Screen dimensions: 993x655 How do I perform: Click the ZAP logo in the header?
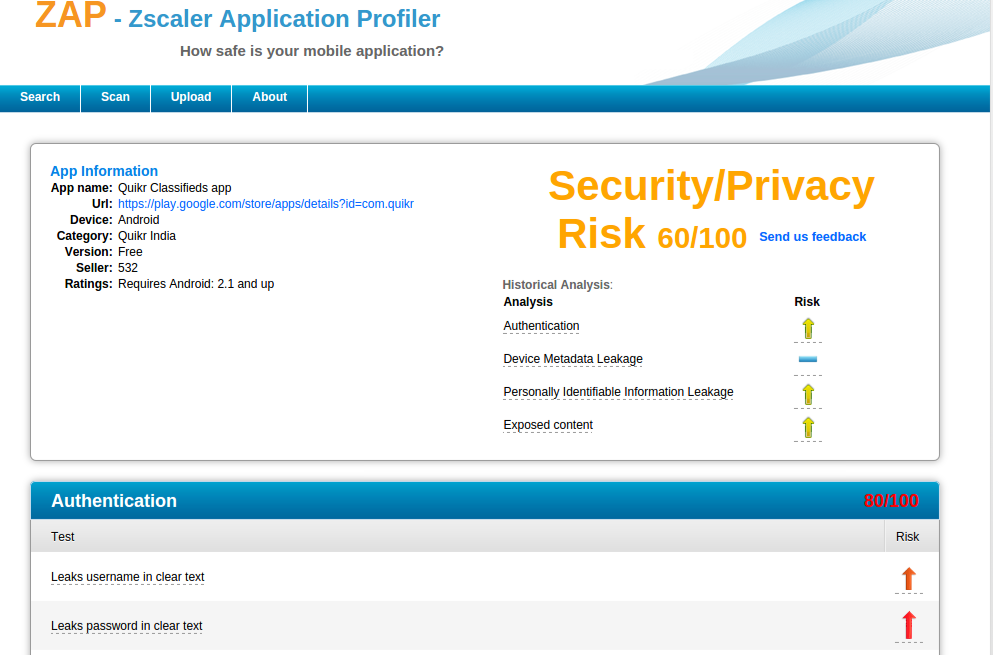70,16
